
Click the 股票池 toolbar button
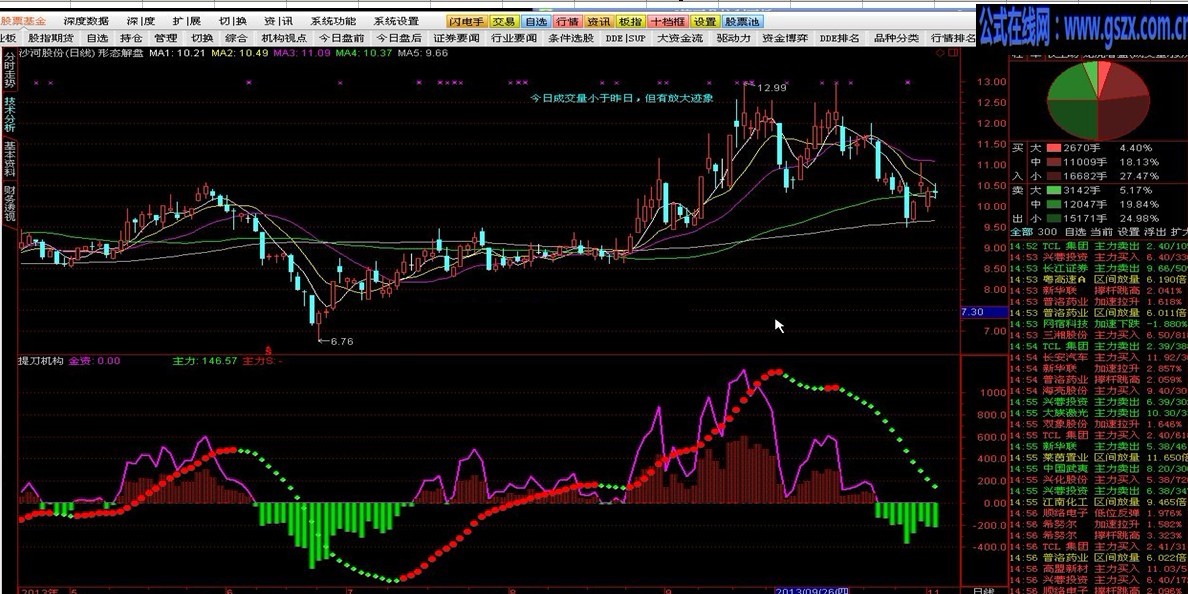coord(742,22)
